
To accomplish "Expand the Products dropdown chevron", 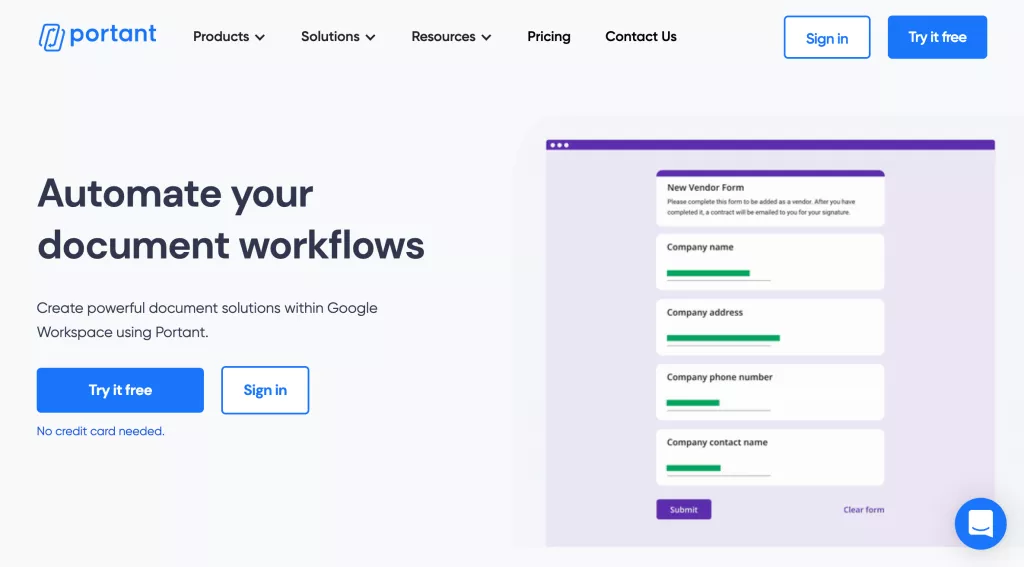I will pyautogui.click(x=260, y=37).
